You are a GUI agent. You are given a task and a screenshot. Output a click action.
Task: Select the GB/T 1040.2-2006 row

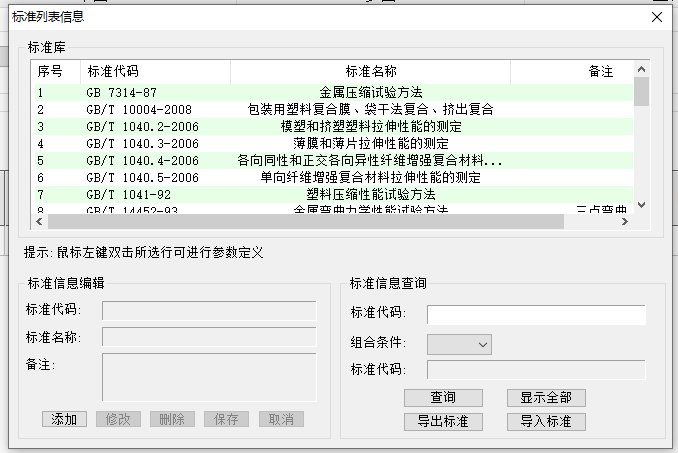click(330, 127)
